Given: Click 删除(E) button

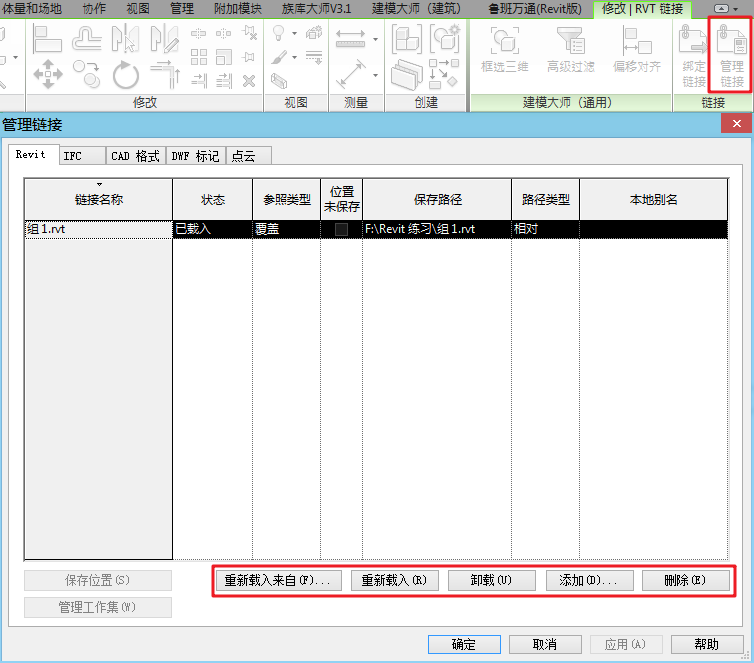Looking at the screenshot, I should point(686,580).
